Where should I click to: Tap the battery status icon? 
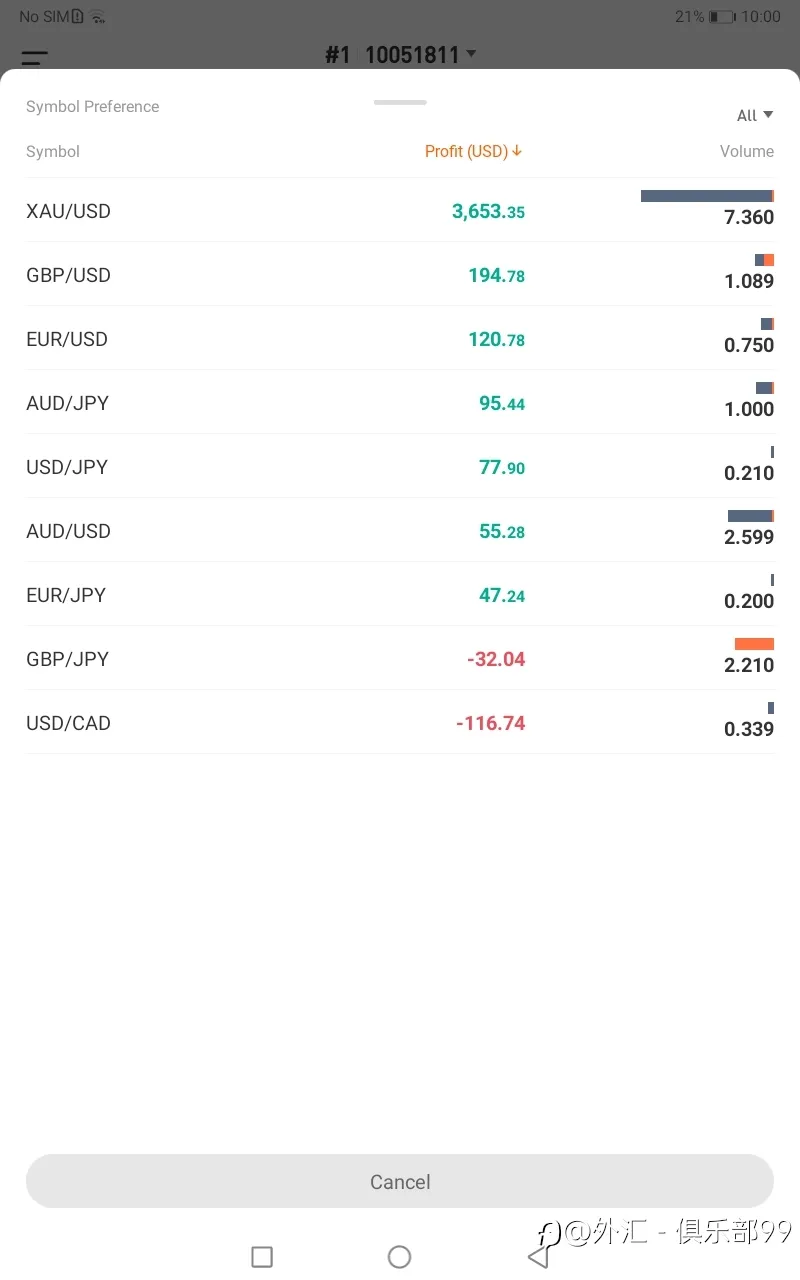click(x=722, y=17)
